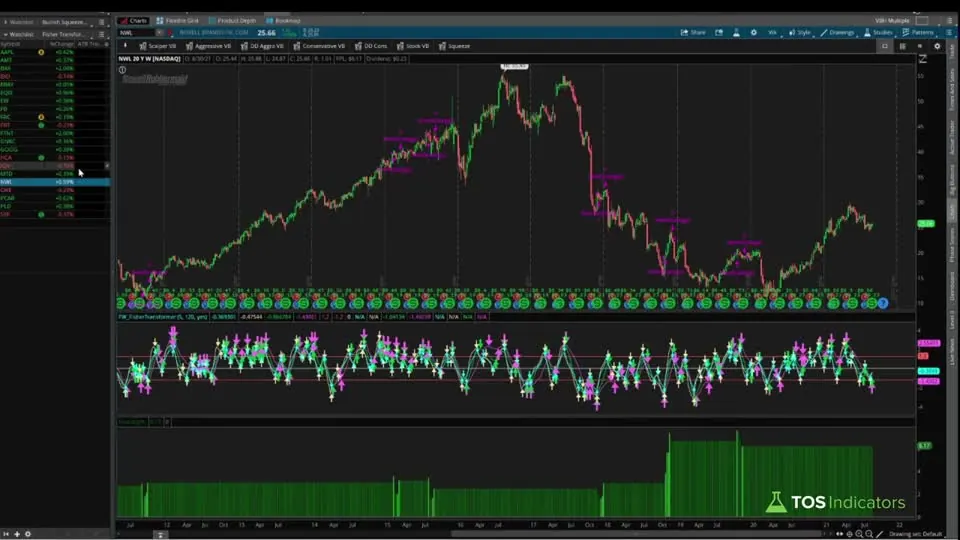This screenshot has width=960, height=540.
Task: Open the Patterns dropdown
Action: click(918, 32)
